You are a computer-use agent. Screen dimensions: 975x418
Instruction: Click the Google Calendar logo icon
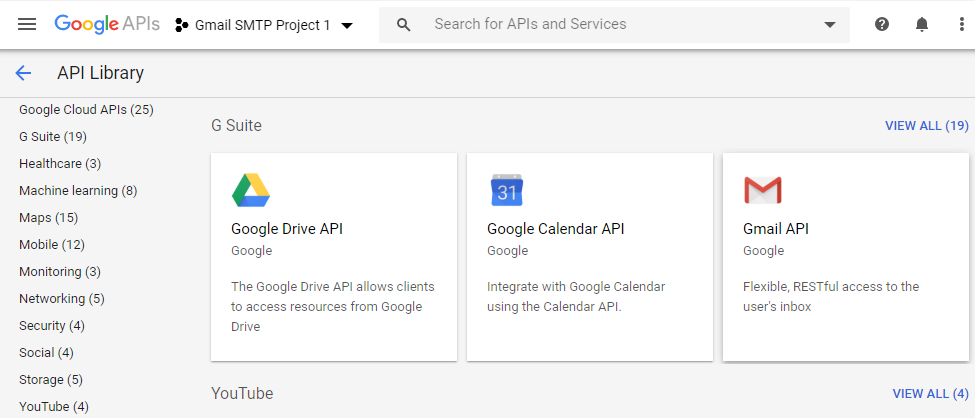tap(506, 190)
